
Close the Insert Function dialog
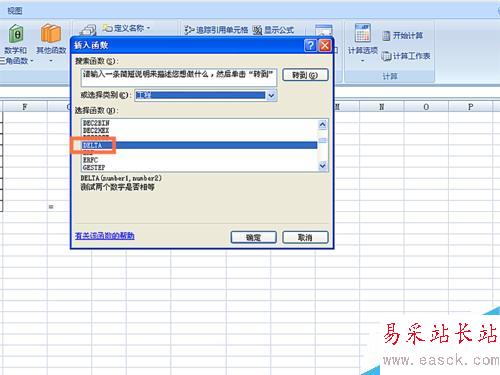click(325, 45)
